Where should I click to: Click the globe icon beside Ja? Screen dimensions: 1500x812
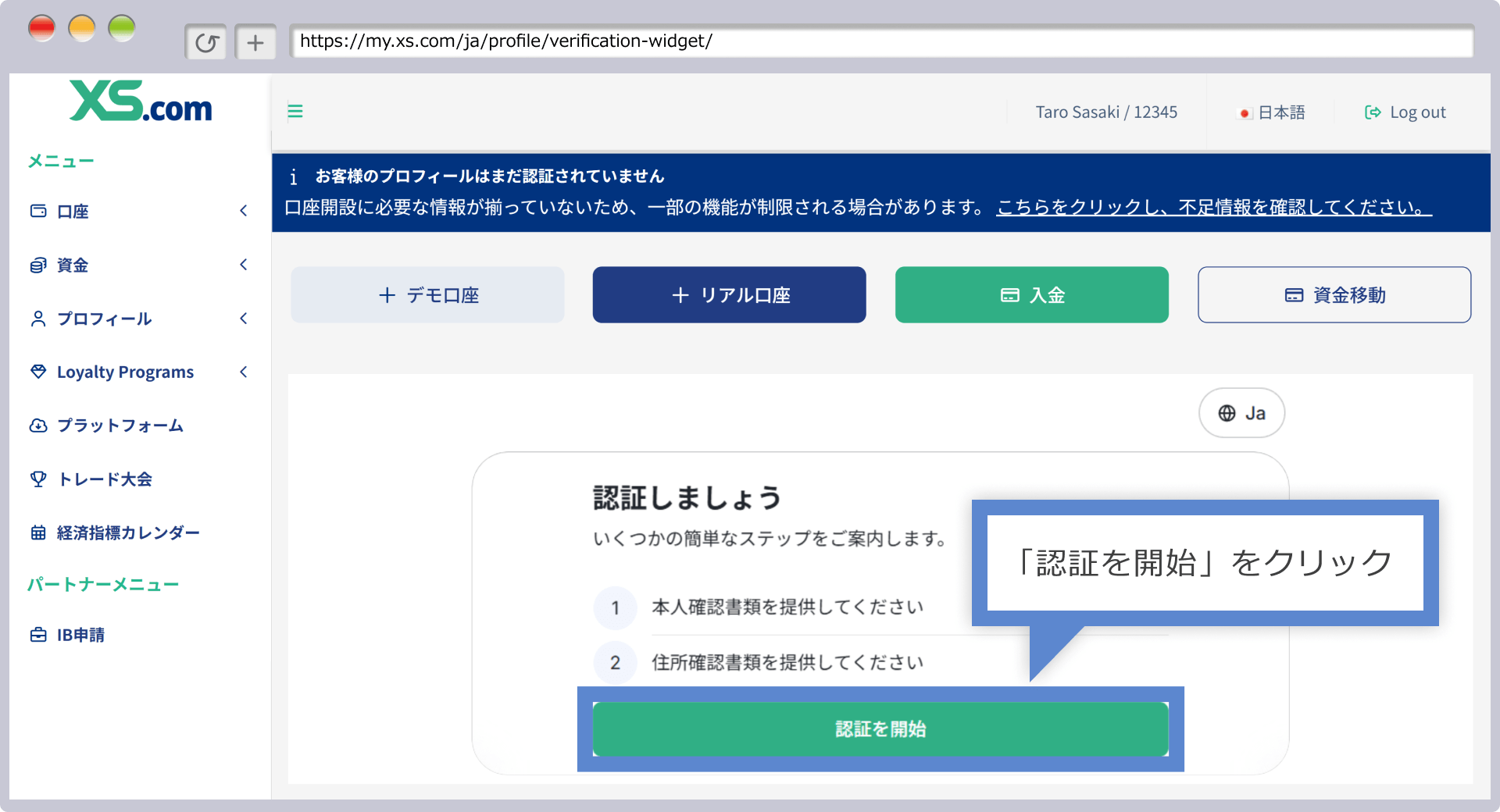tap(1227, 413)
